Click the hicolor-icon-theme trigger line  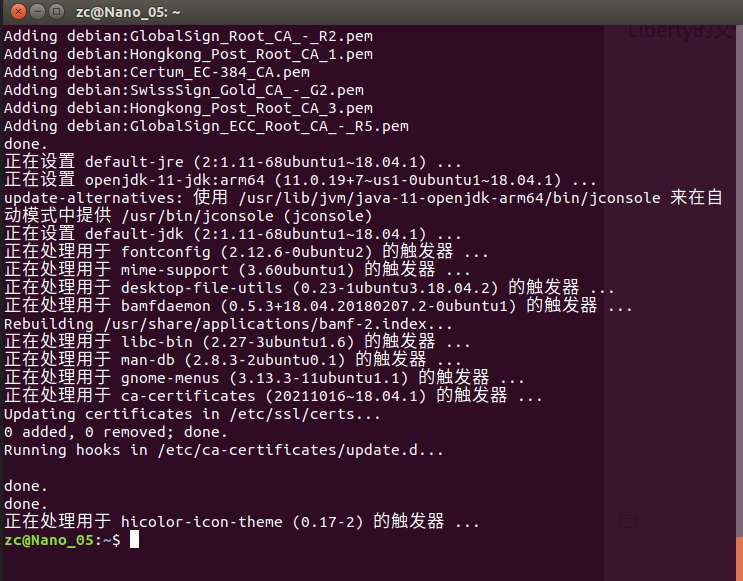[x=241, y=522]
